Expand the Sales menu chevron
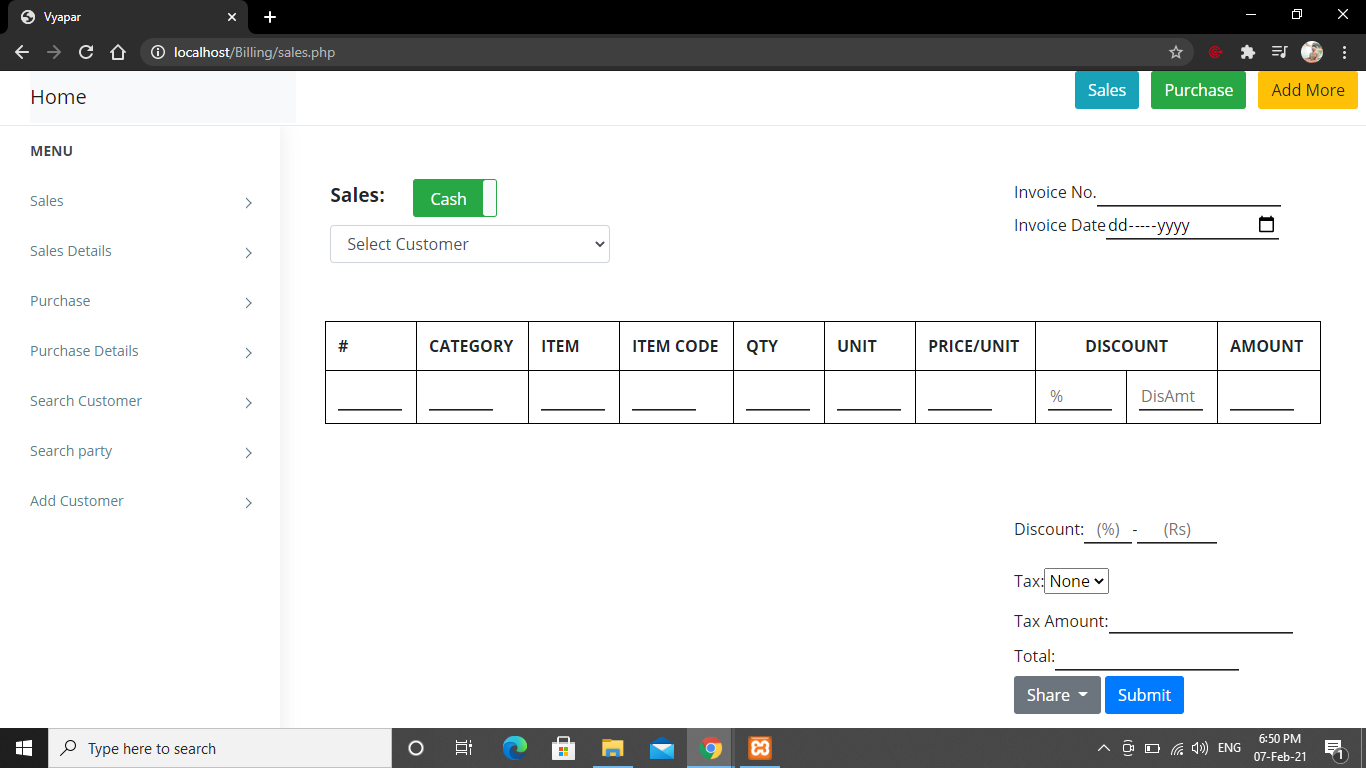This screenshot has height=768, width=1366. (x=249, y=203)
